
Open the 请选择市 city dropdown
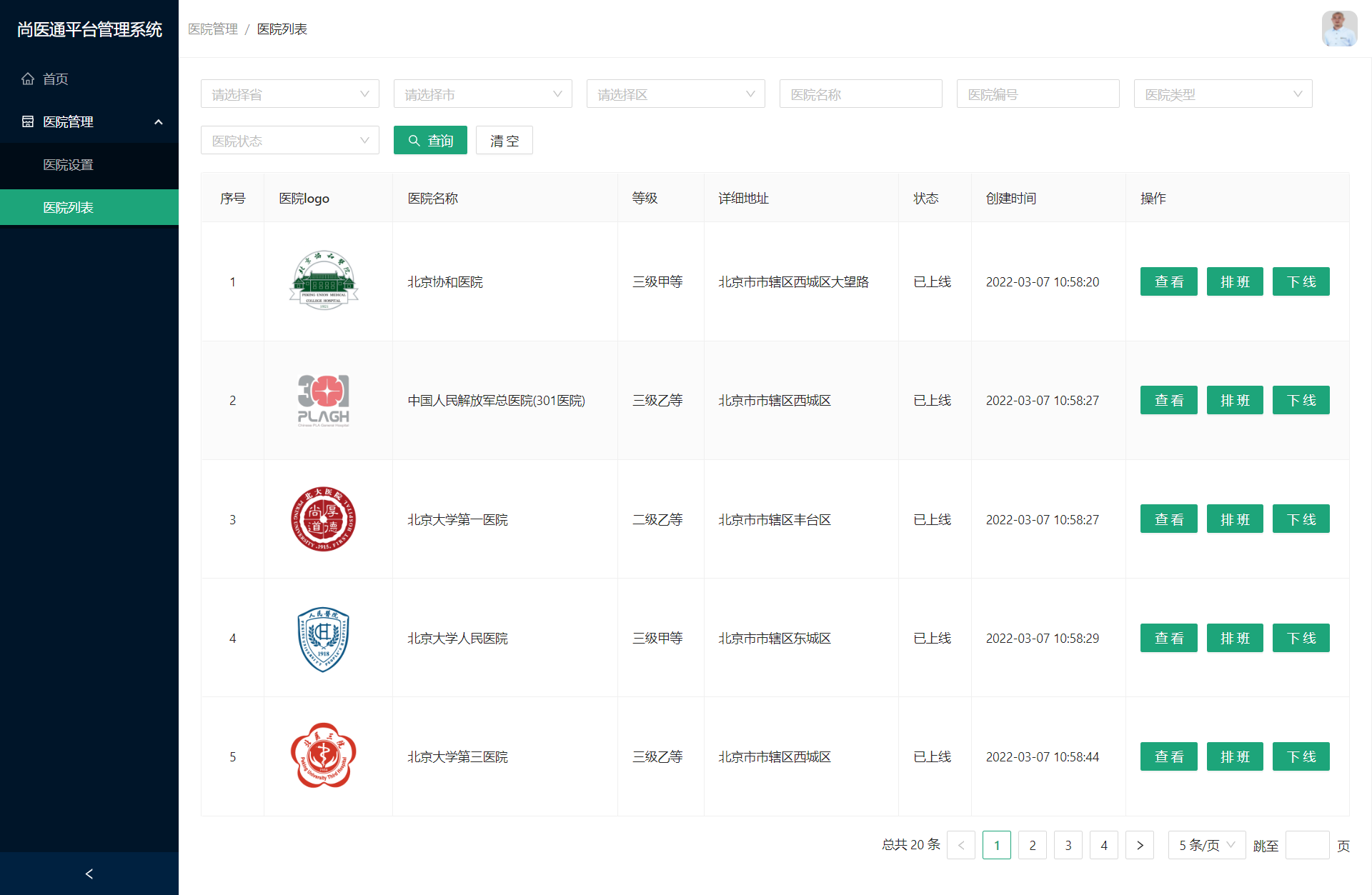click(x=483, y=94)
